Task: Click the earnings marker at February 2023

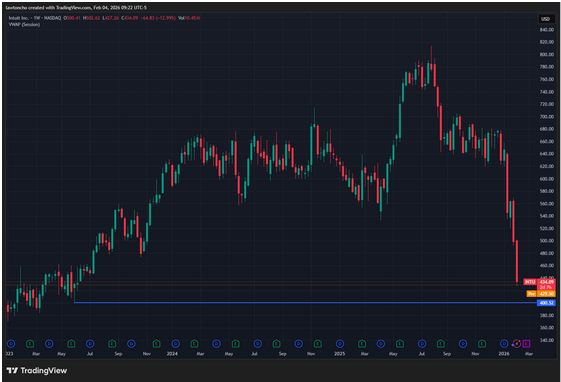Action: point(30,344)
